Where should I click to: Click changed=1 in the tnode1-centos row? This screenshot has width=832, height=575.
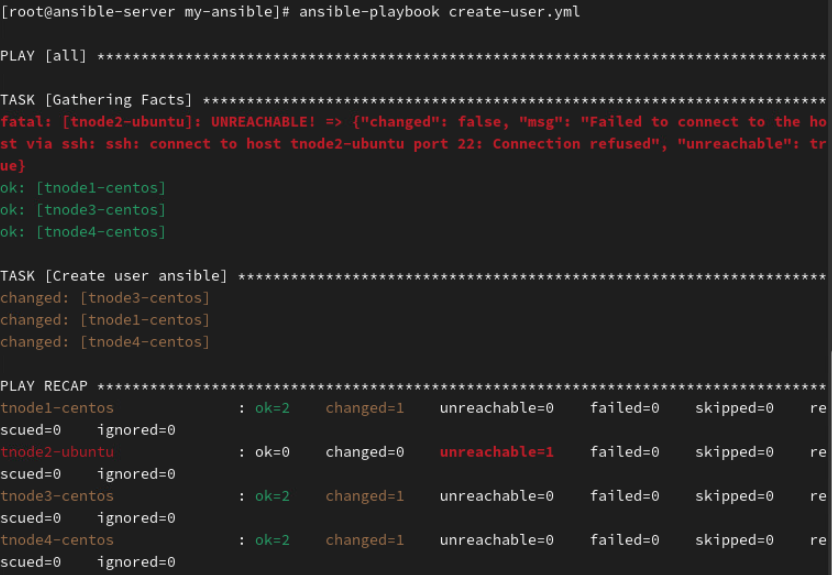[365, 408]
